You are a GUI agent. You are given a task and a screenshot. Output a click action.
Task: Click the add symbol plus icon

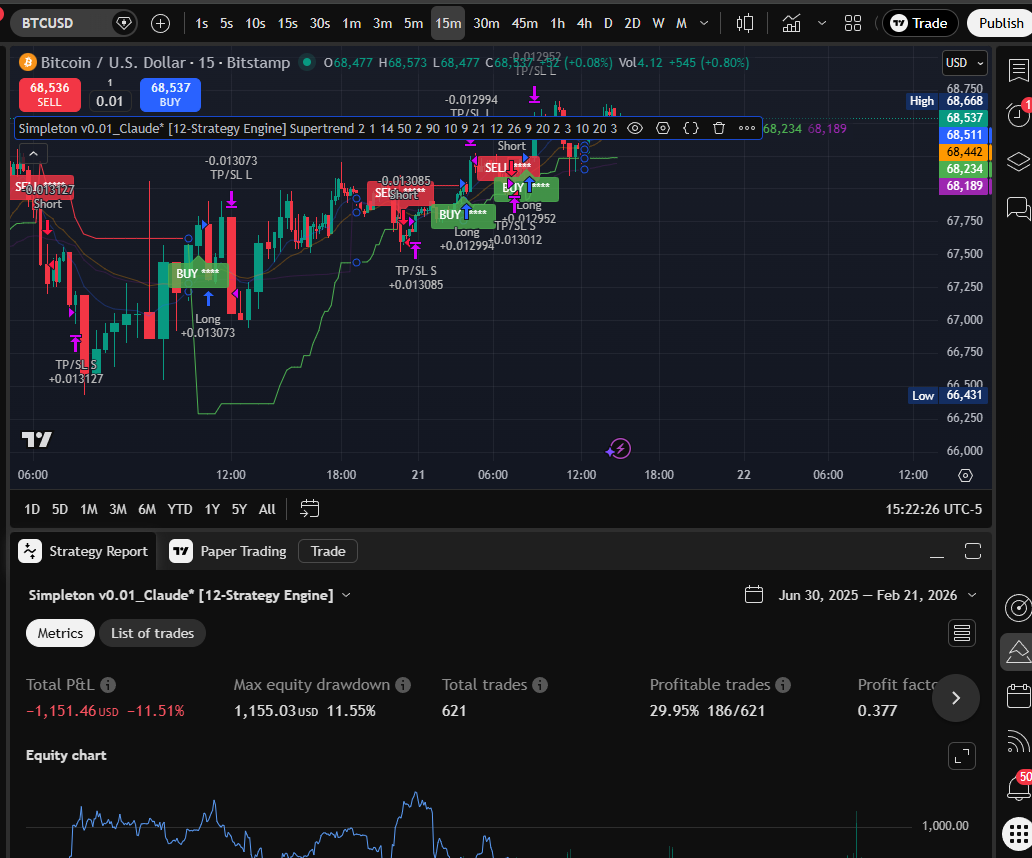coord(160,23)
